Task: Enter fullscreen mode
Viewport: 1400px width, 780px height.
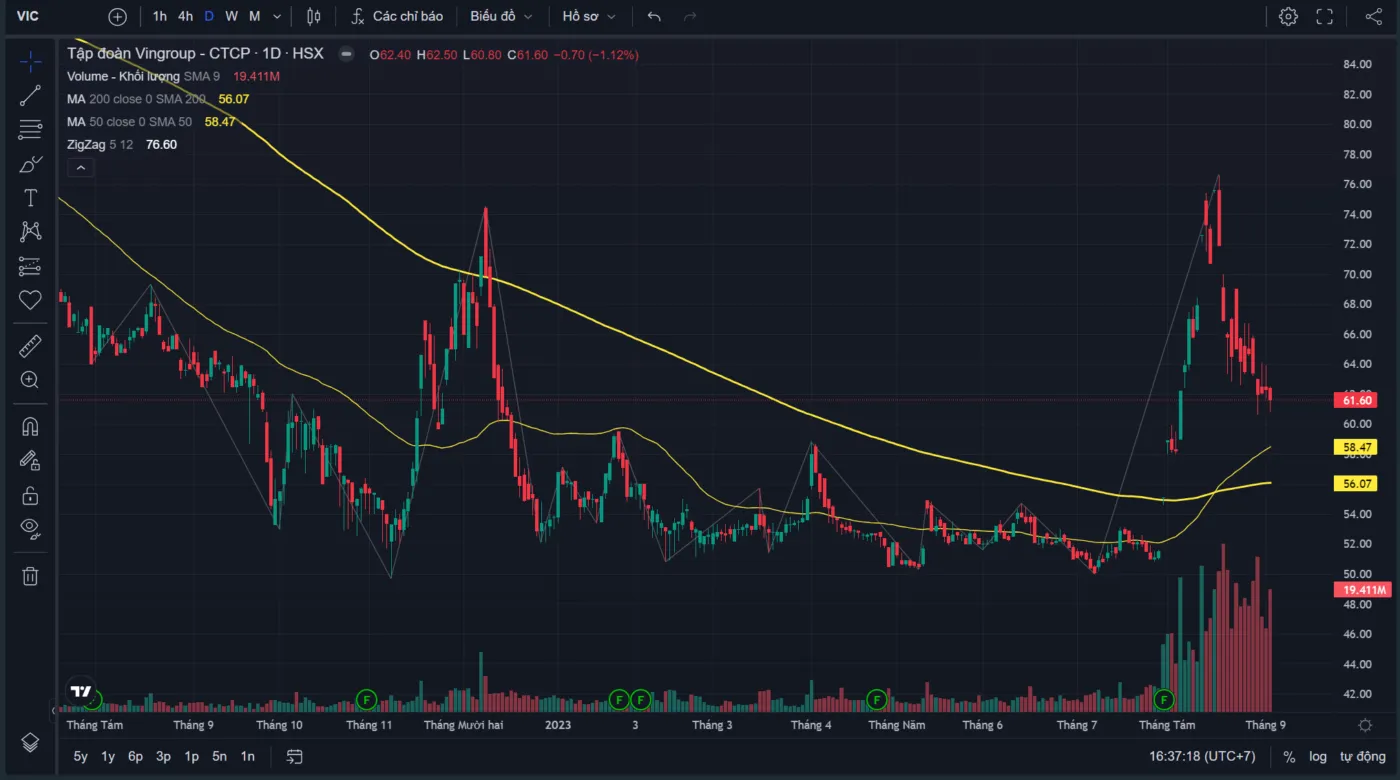Action: [x=1325, y=16]
